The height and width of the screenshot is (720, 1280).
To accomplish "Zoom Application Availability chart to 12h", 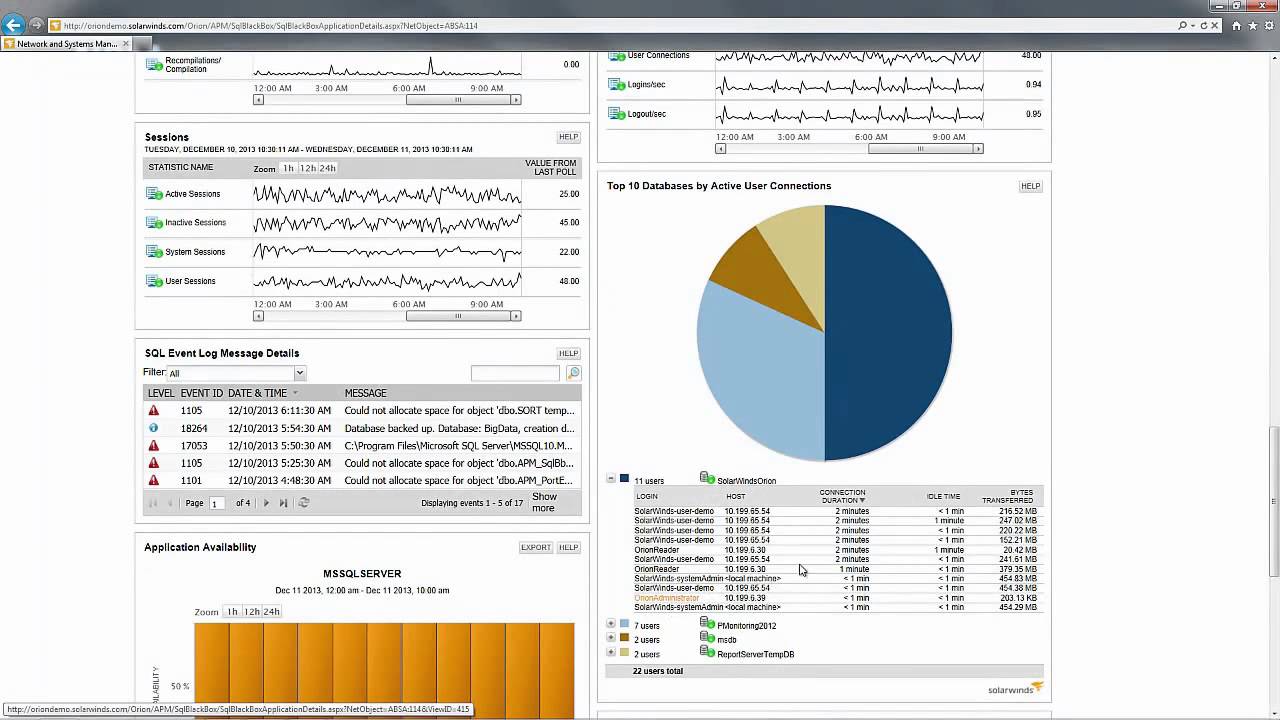I will point(252,612).
